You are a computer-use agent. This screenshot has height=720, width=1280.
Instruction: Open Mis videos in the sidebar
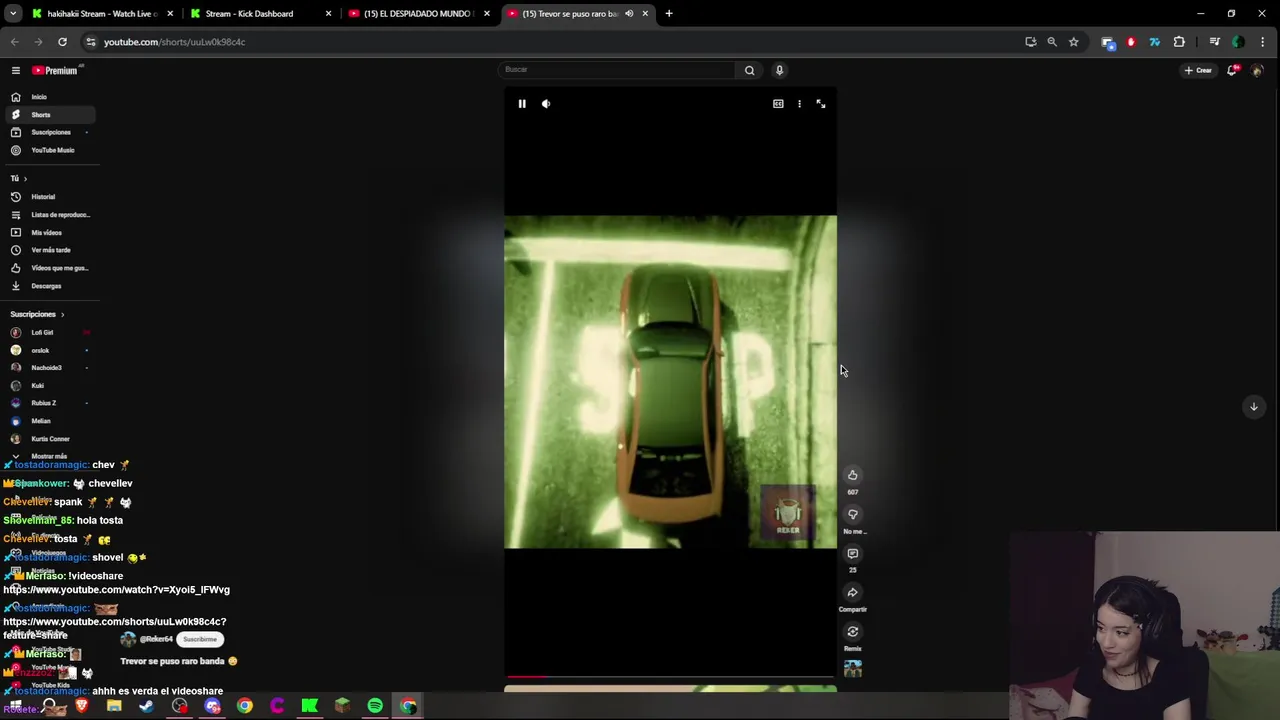[x=48, y=233]
